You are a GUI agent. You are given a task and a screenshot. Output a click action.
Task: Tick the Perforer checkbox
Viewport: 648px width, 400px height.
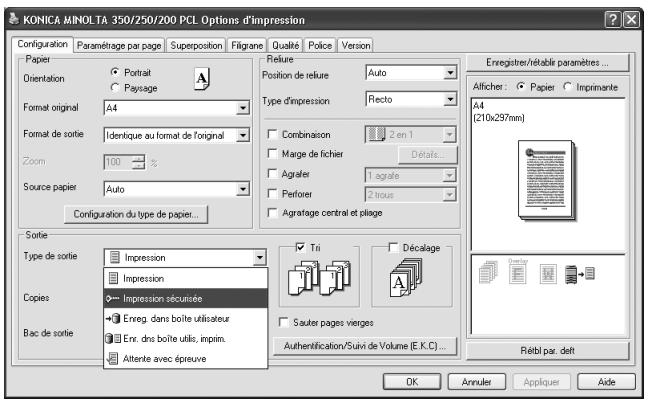coord(272,193)
